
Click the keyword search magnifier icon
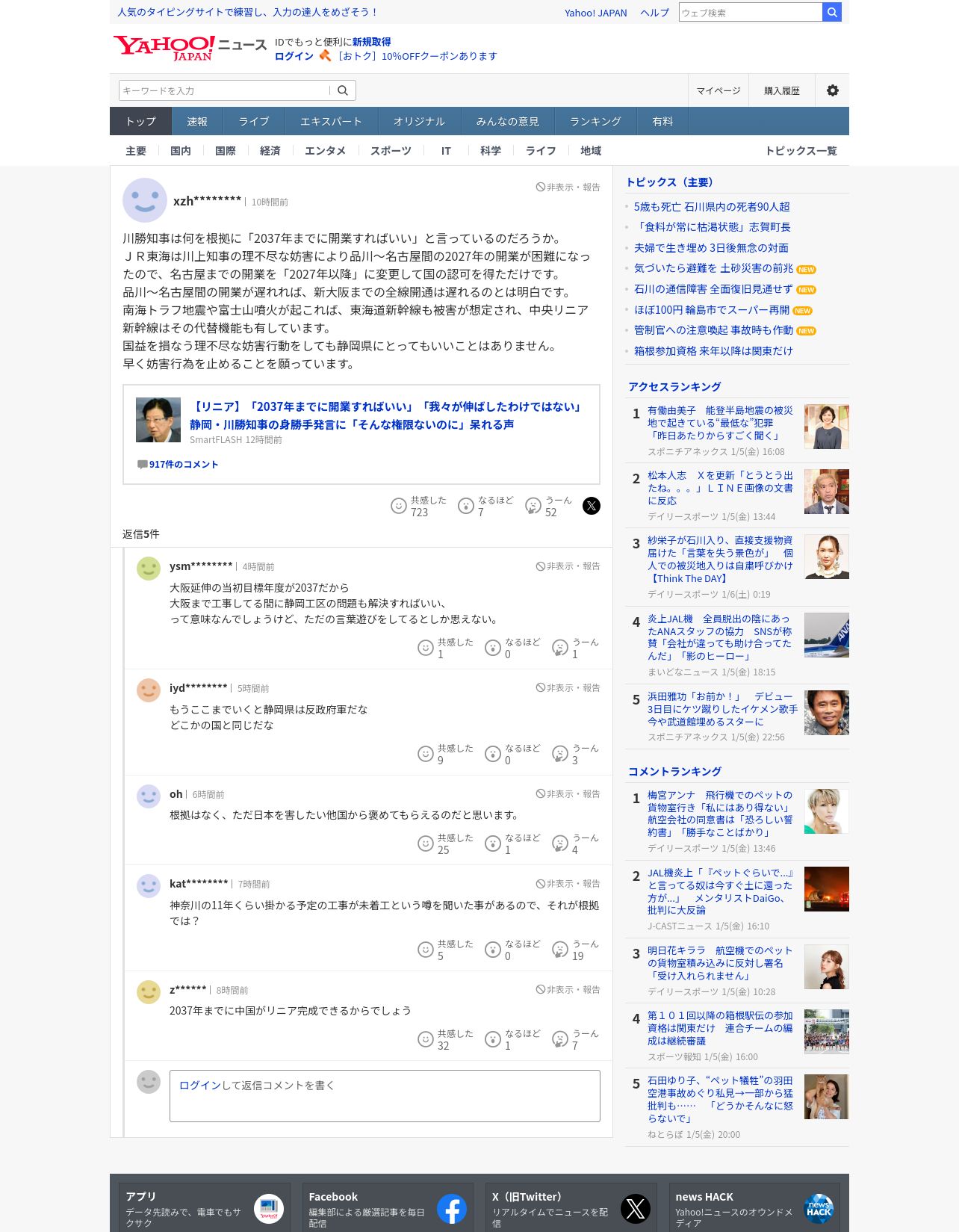coord(343,90)
